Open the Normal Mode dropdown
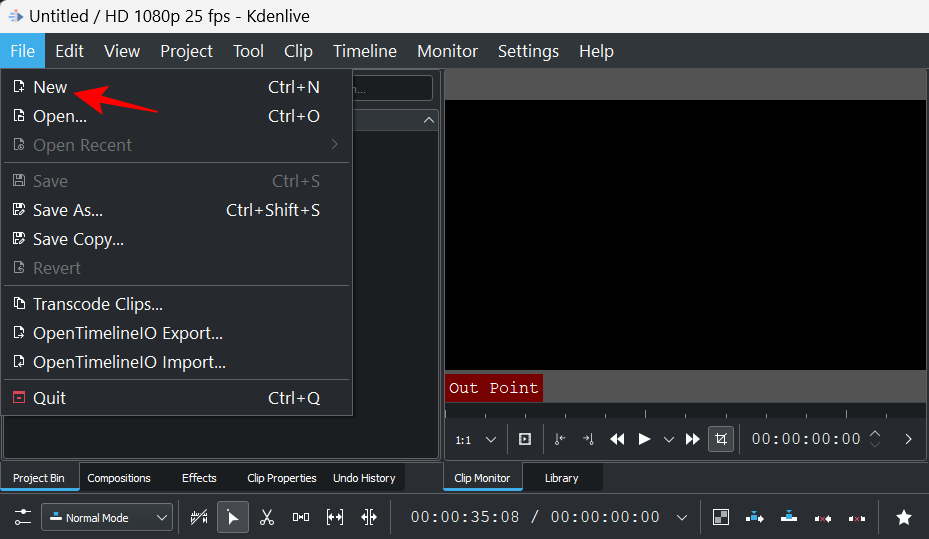Viewport: 929px width, 539px height. pos(106,517)
